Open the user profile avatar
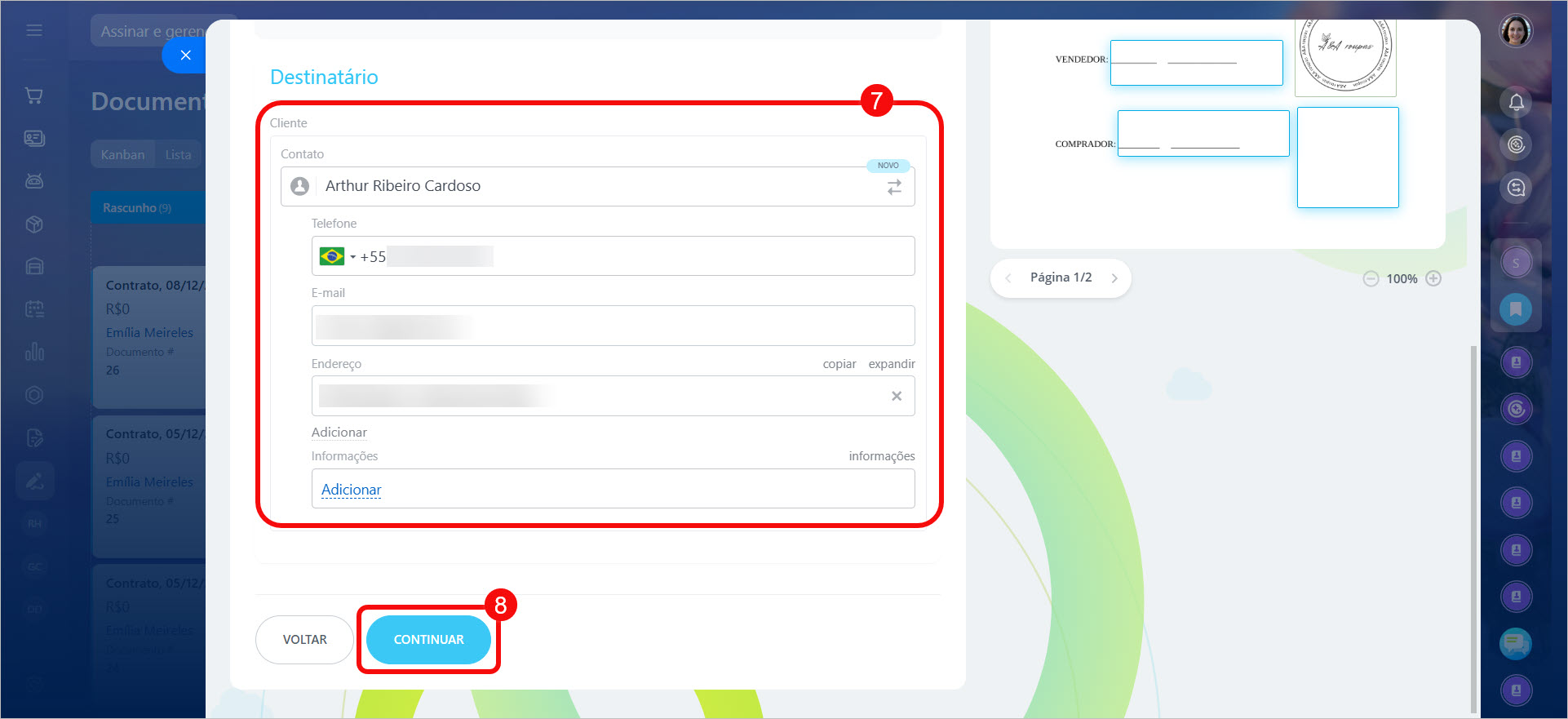 click(1516, 31)
